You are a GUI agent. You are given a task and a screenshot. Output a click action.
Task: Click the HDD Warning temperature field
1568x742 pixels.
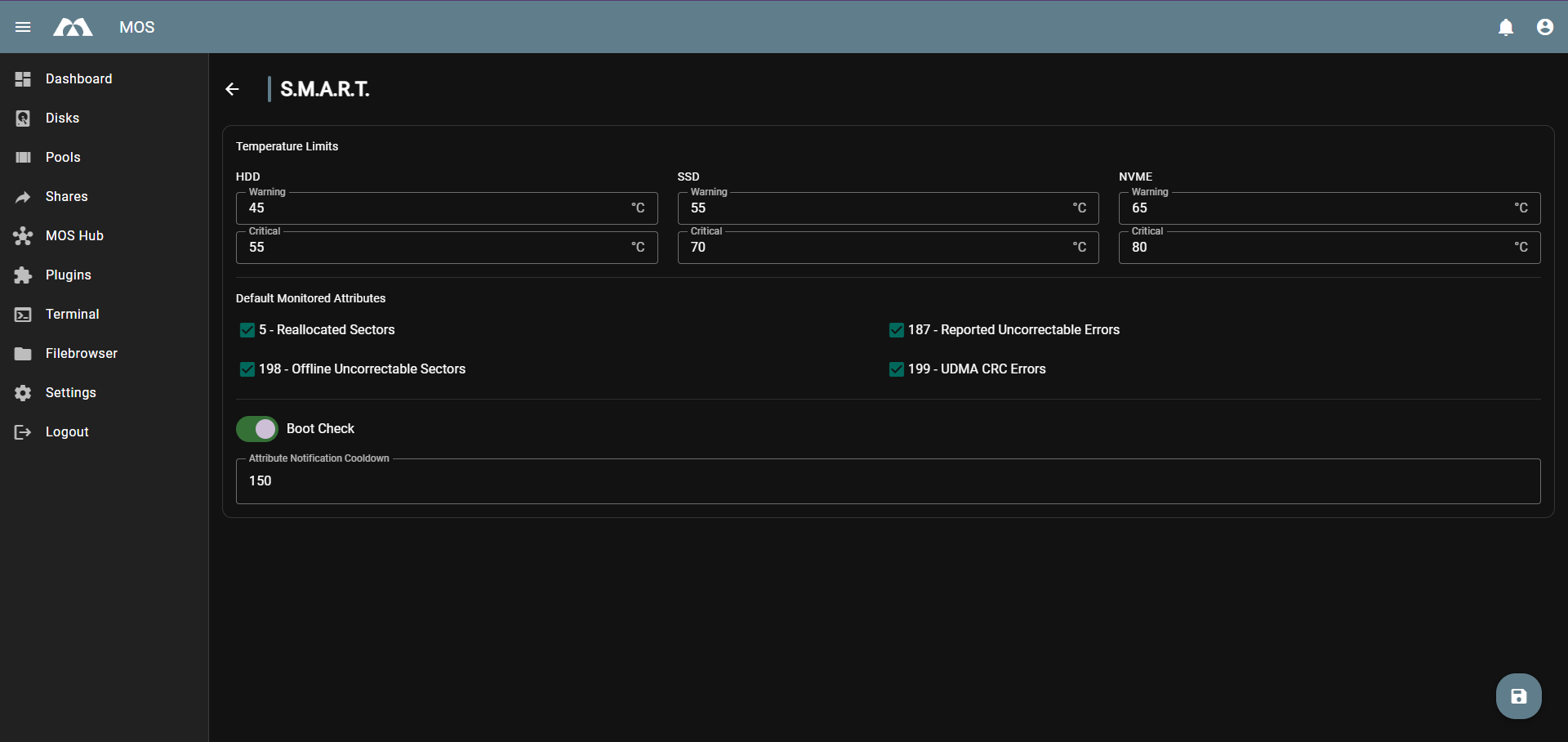[433, 208]
